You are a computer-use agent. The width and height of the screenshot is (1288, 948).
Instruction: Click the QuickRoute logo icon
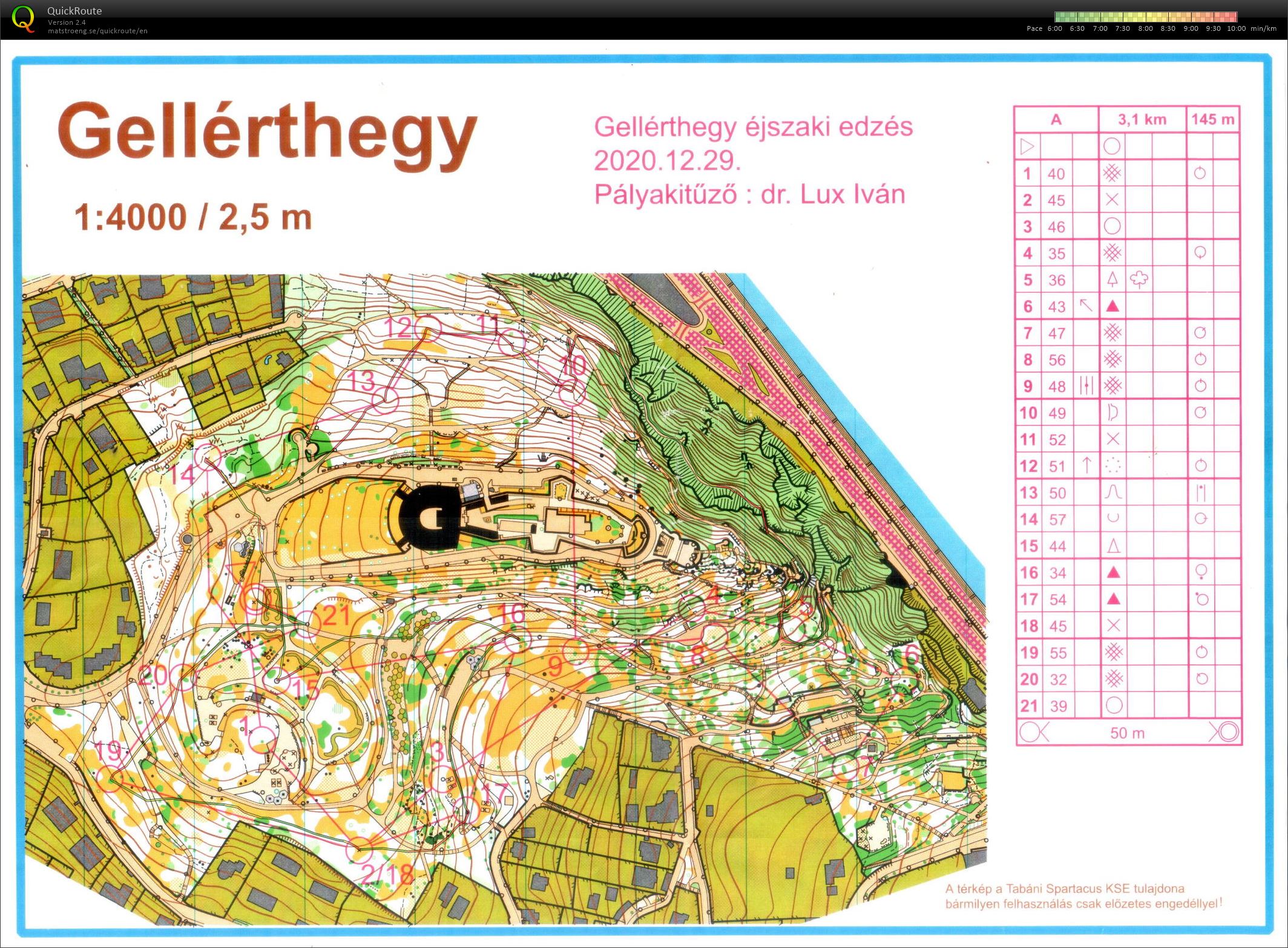coord(23,18)
